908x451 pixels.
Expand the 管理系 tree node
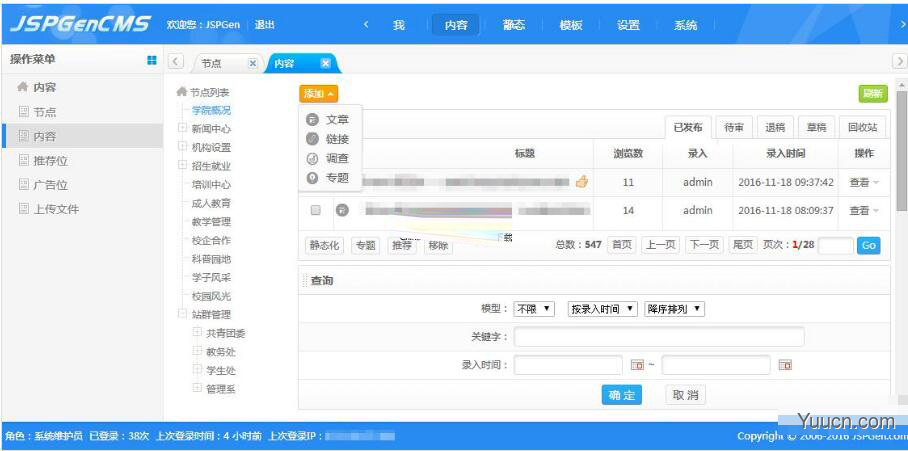[197, 388]
